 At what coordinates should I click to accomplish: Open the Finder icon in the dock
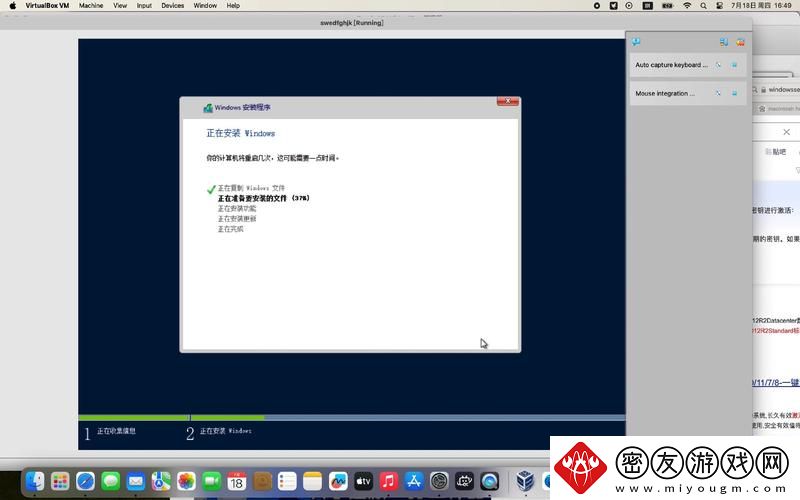coord(35,481)
